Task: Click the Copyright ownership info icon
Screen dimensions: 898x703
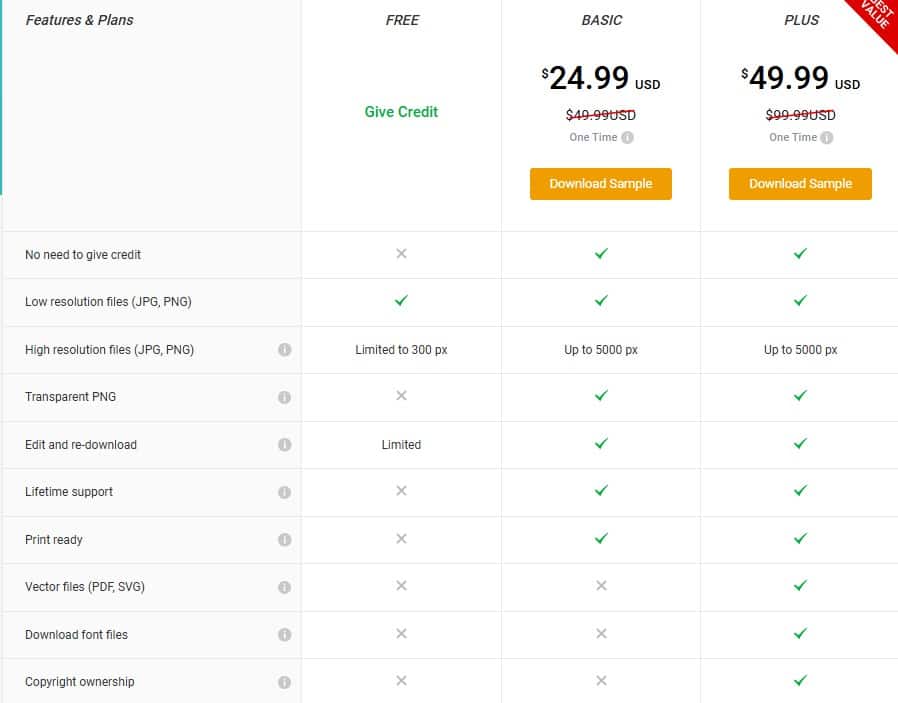Action: 285,682
